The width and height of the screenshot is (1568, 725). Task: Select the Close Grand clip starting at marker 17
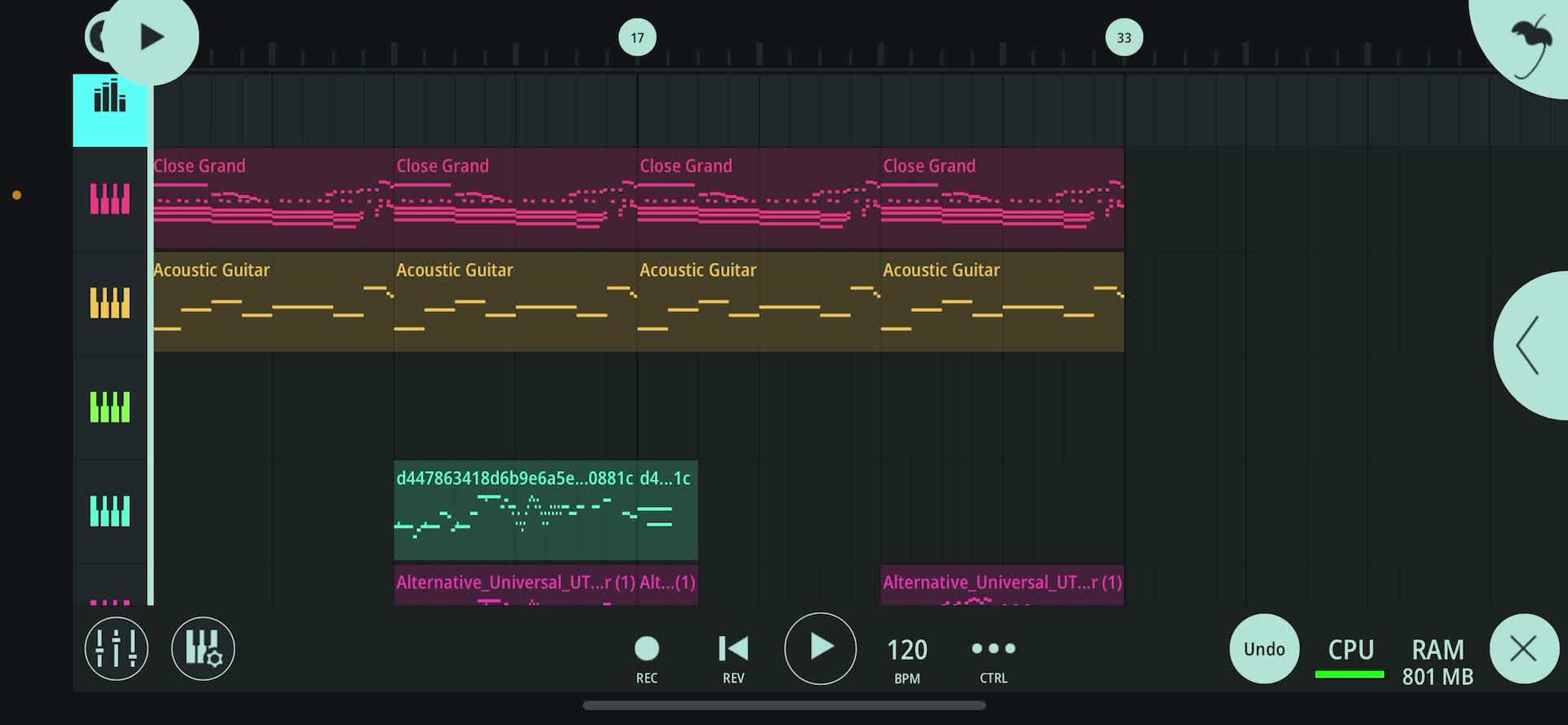click(x=759, y=198)
